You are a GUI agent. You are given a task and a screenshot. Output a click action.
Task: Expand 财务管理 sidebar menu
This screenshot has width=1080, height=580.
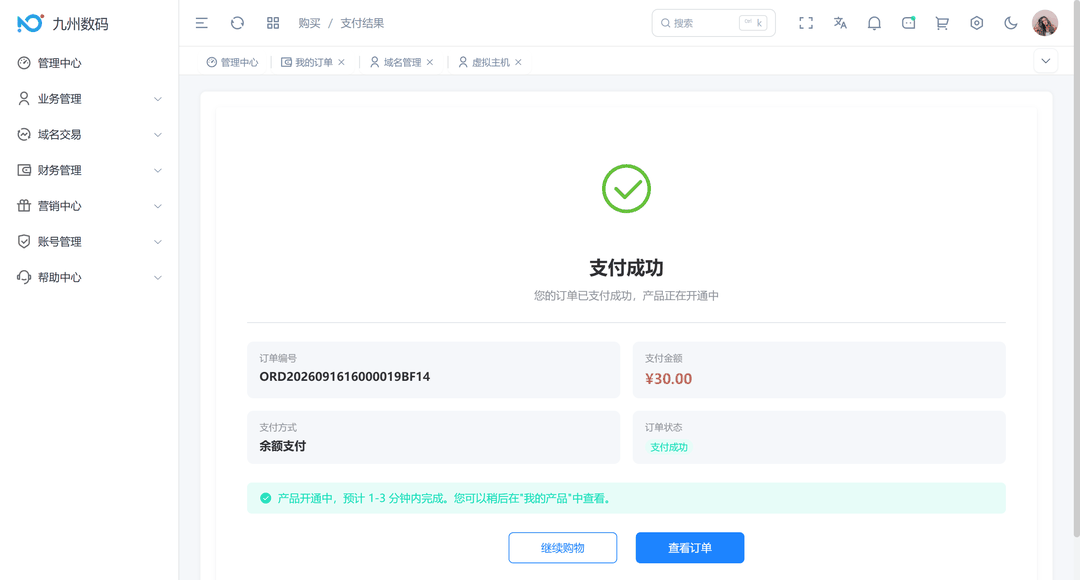click(x=89, y=170)
